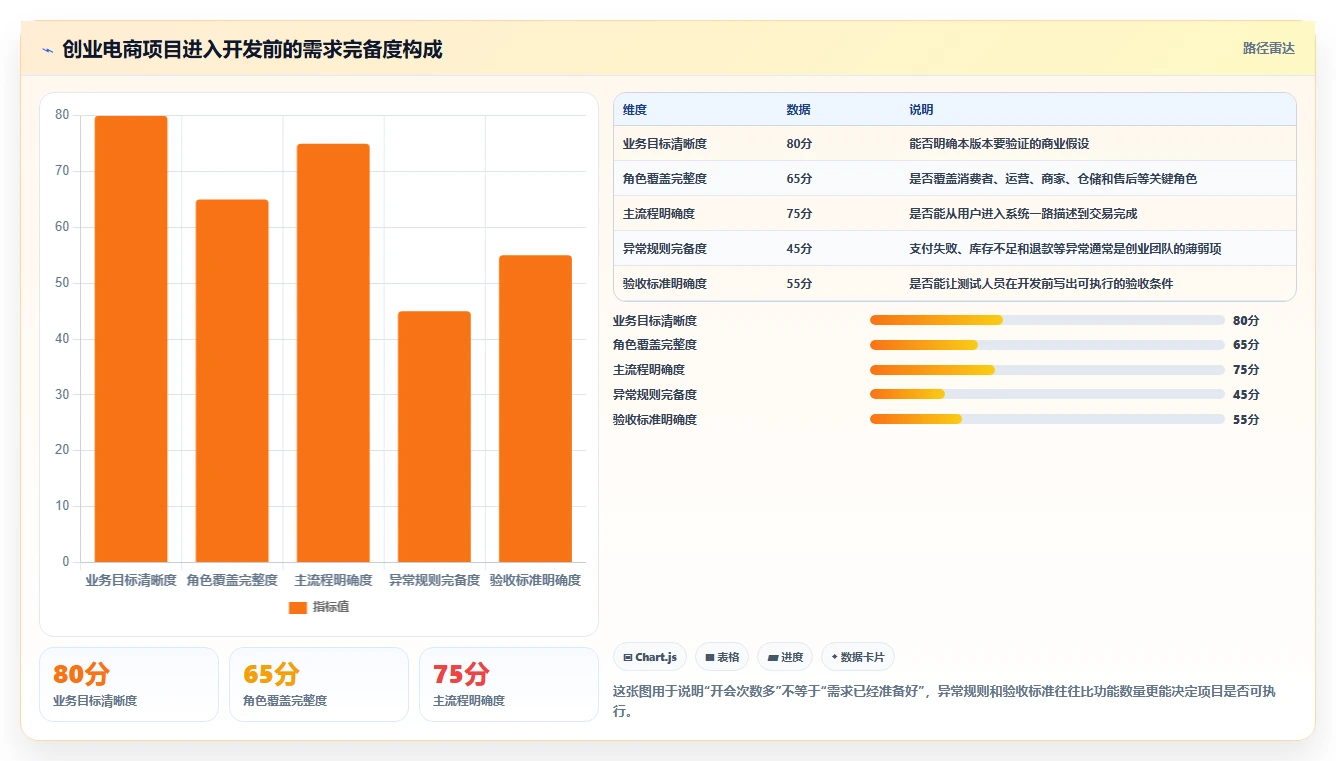Click the 数据 table column header
The image size is (1336, 761).
coord(799,110)
